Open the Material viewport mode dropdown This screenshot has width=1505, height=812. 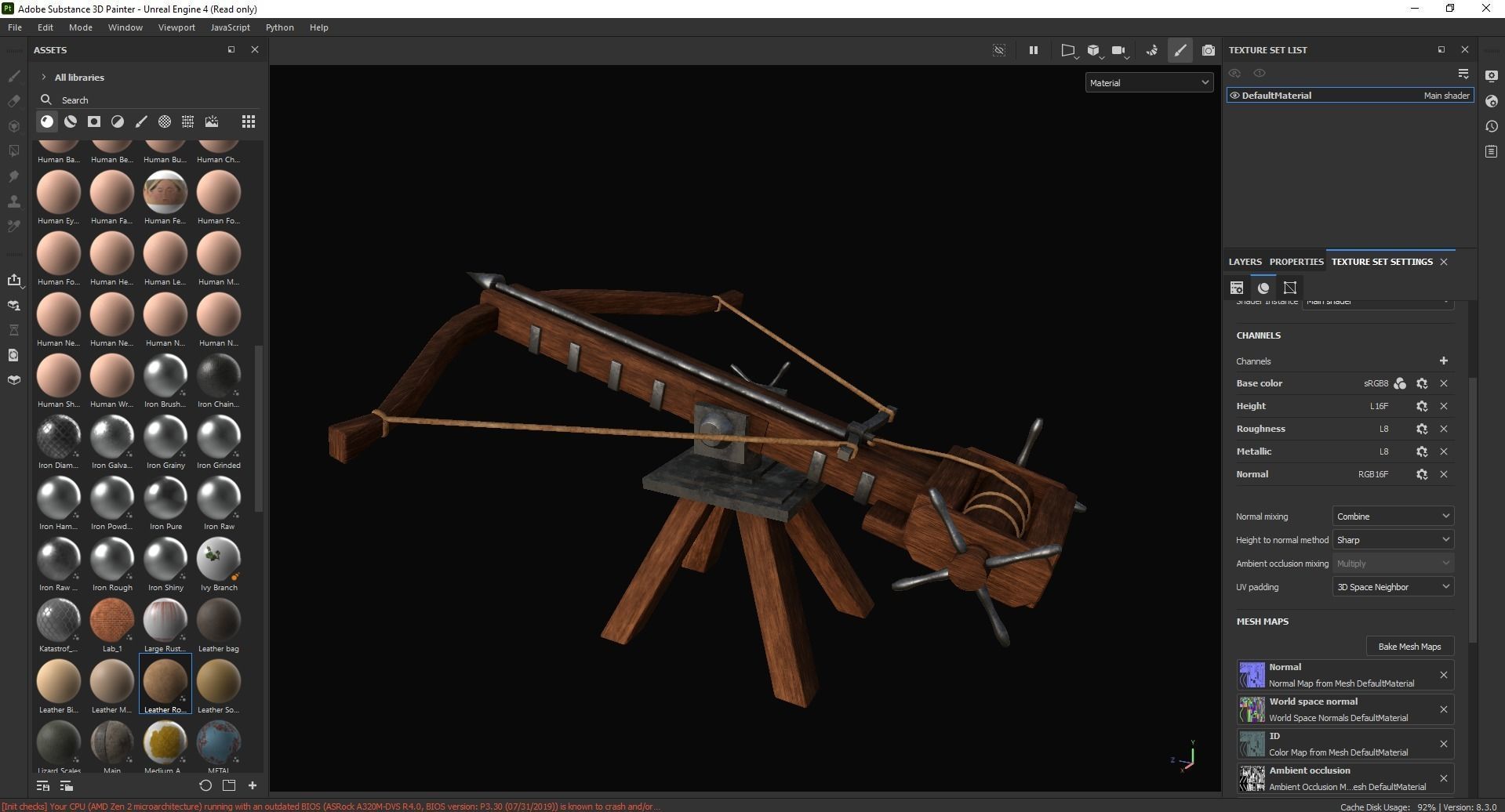click(1149, 82)
